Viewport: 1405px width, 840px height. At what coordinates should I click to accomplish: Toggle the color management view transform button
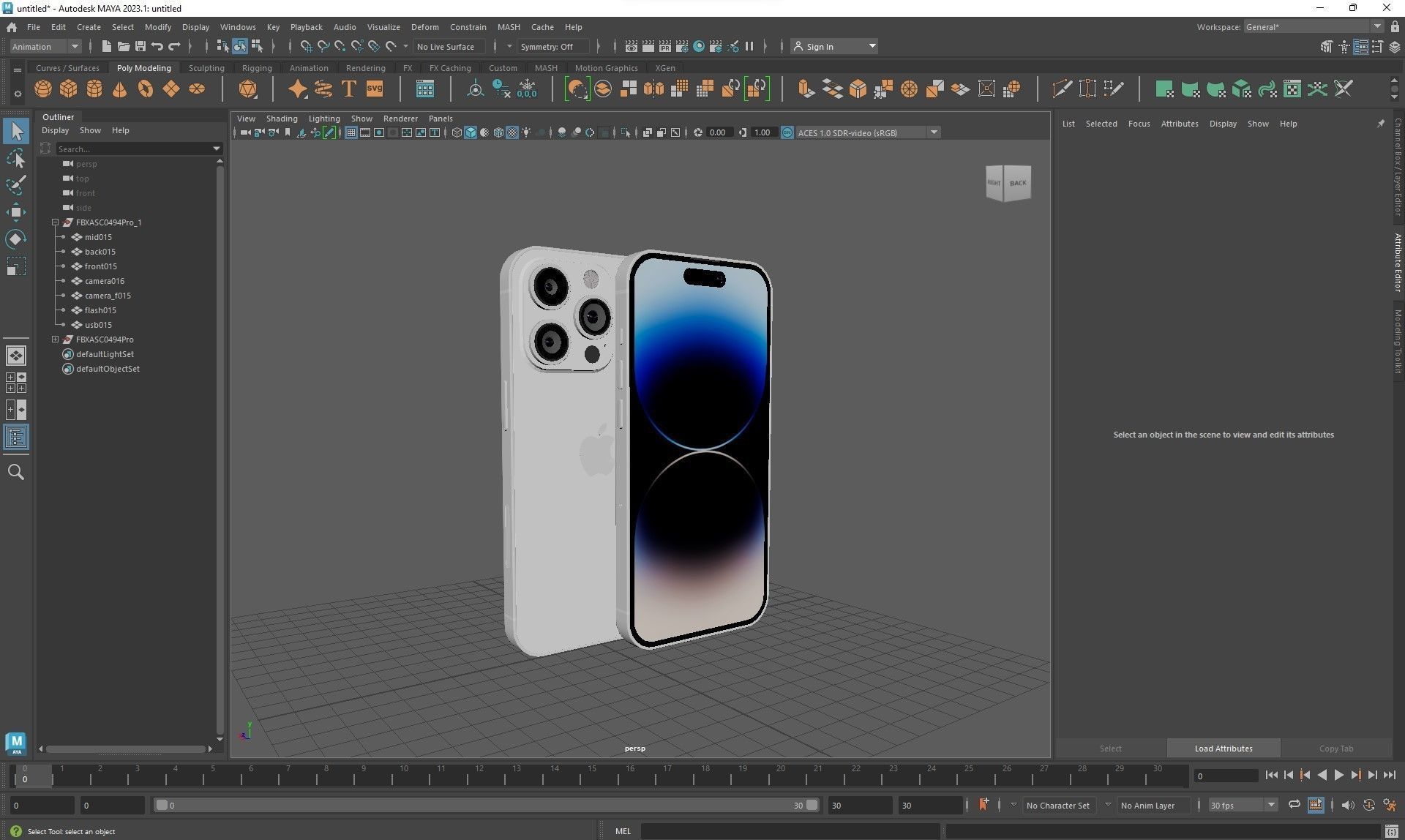[x=787, y=132]
